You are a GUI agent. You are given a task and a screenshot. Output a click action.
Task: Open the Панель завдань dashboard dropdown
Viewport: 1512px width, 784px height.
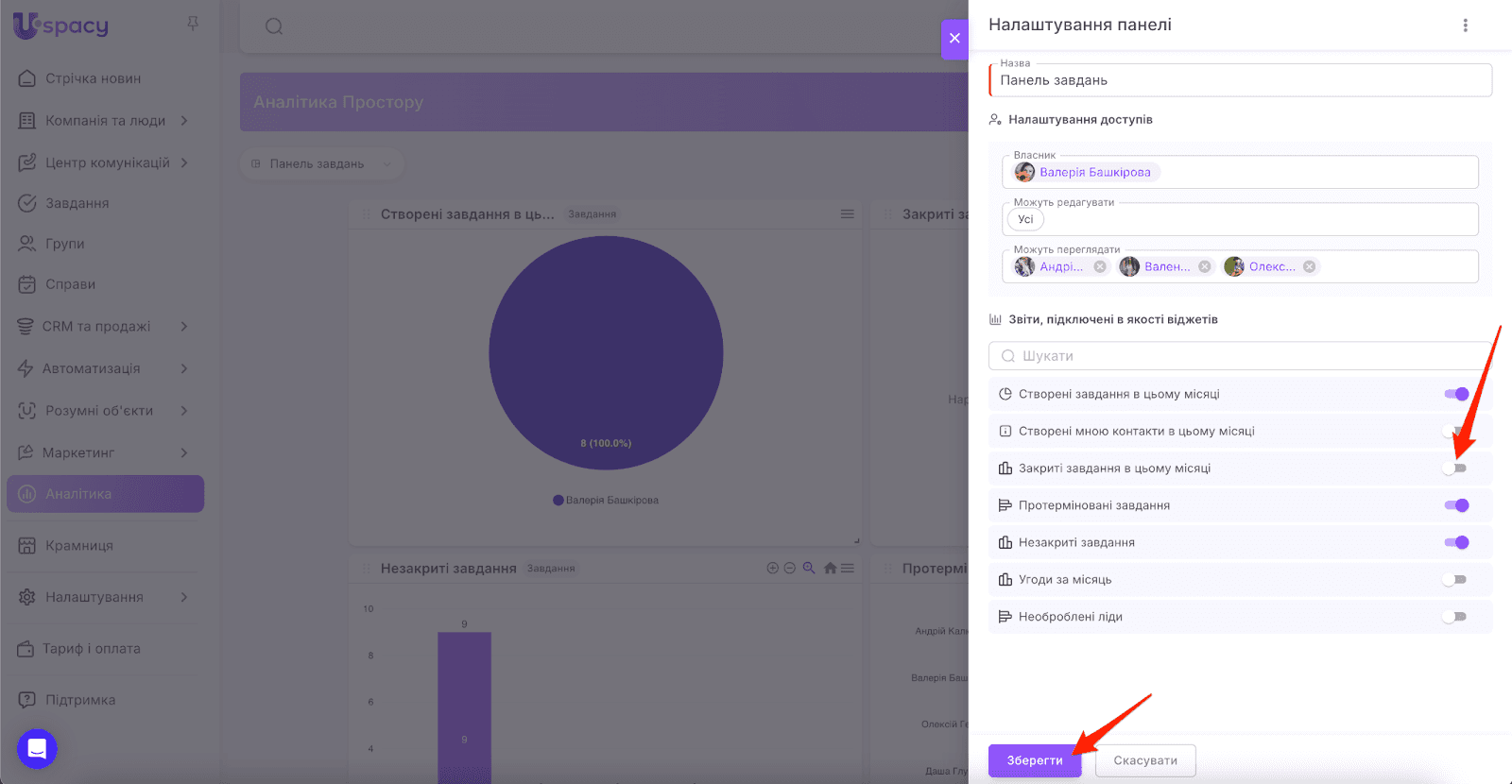(x=321, y=163)
